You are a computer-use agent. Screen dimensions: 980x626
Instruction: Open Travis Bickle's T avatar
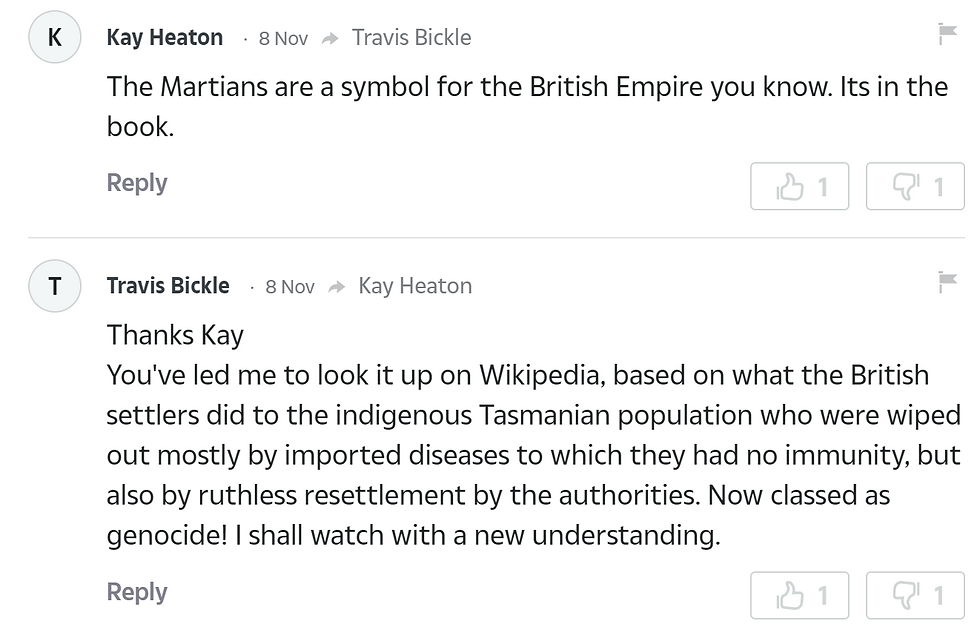coord(54,286)
